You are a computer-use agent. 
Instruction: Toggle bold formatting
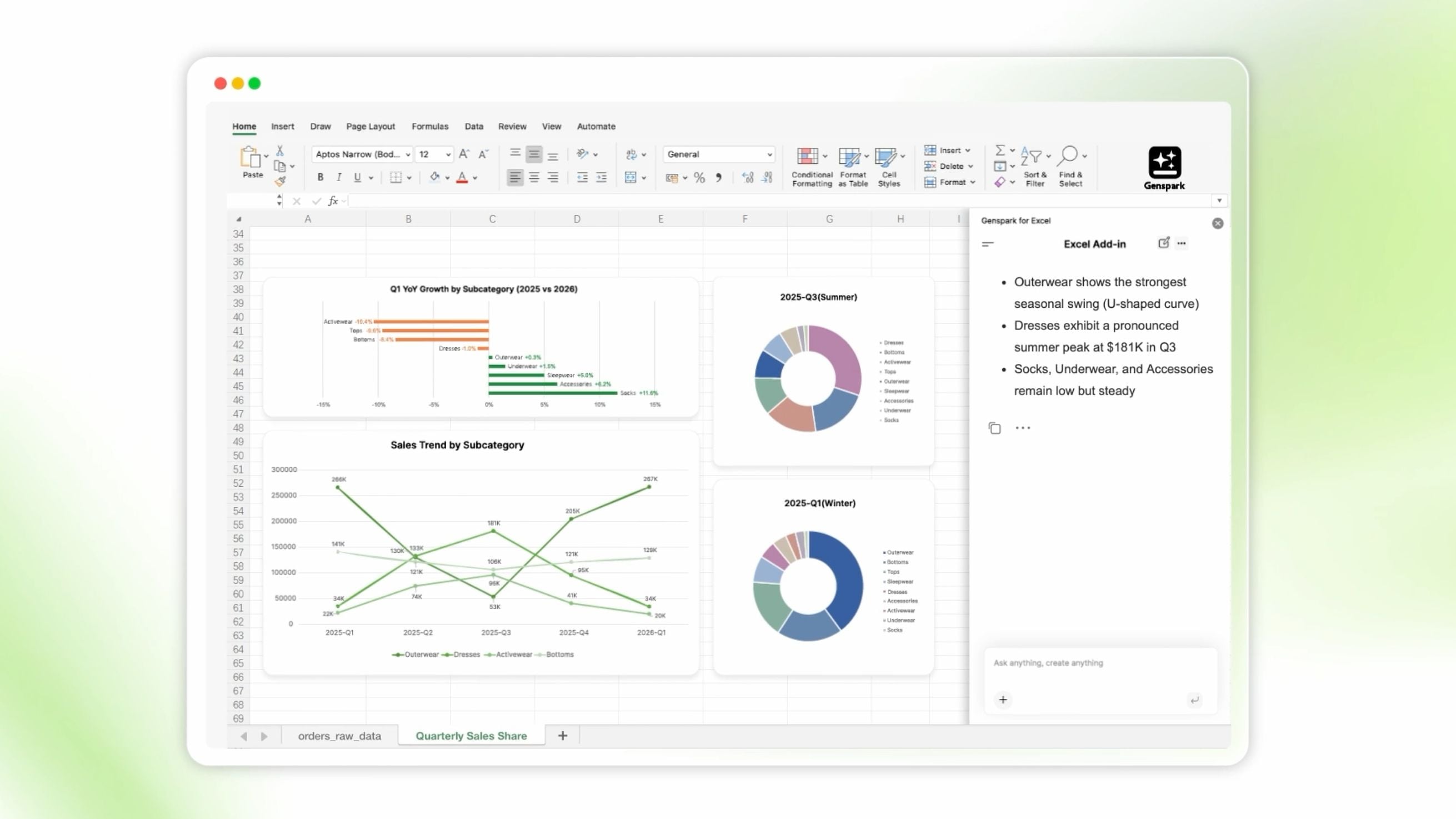(x=320, y=177)
